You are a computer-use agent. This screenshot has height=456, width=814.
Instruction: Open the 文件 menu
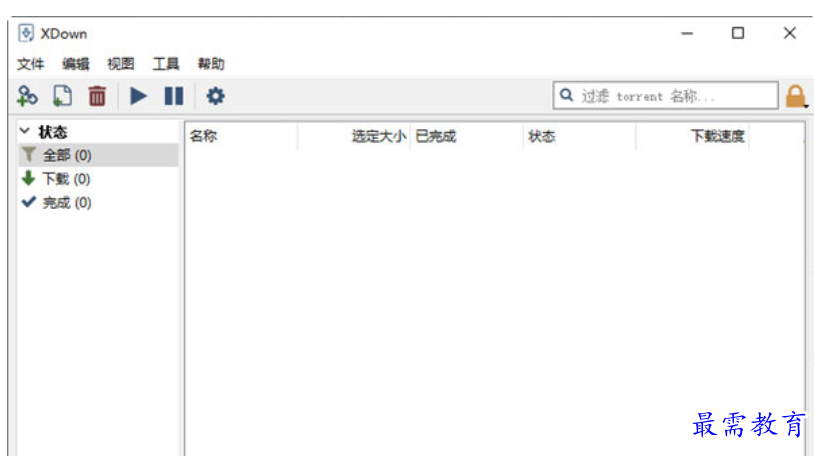pos(30,64)
